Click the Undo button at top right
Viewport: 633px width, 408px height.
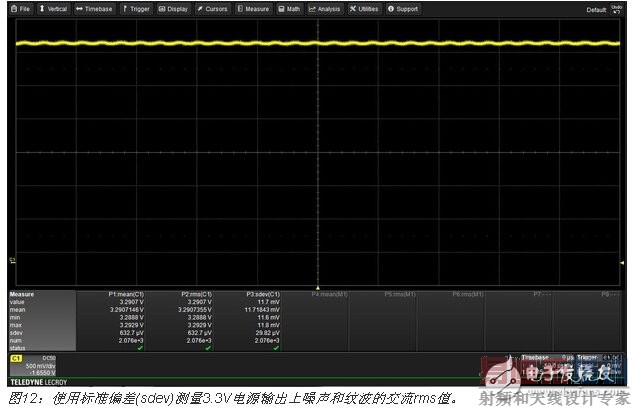(x=616, y=9)
